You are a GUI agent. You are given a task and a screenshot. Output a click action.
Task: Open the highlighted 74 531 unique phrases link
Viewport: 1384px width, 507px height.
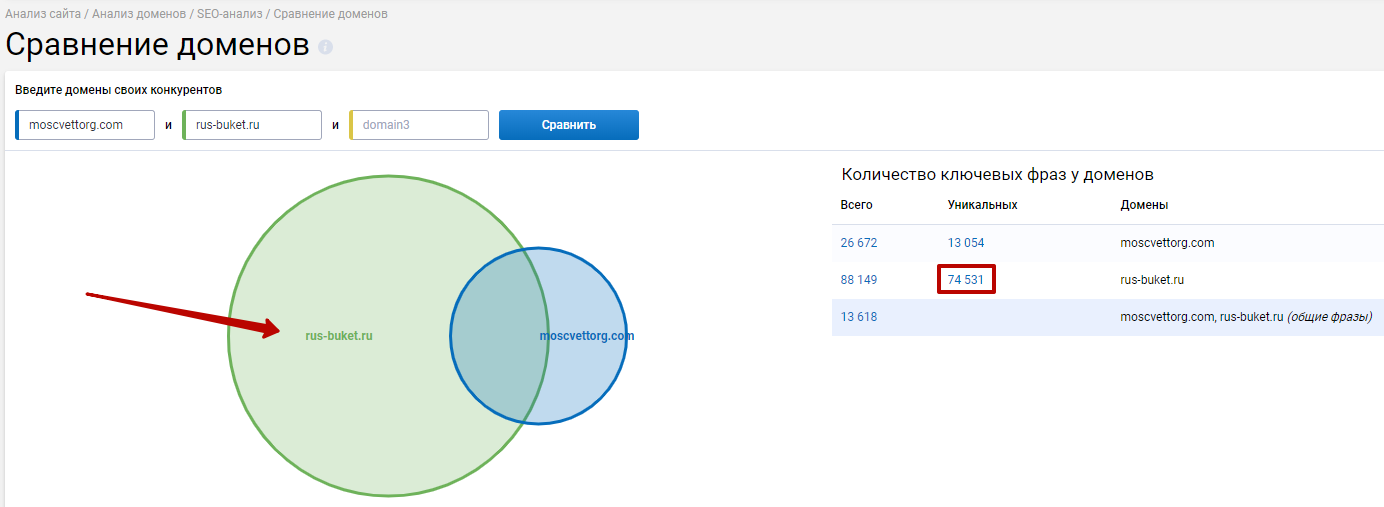coord(966,280)
